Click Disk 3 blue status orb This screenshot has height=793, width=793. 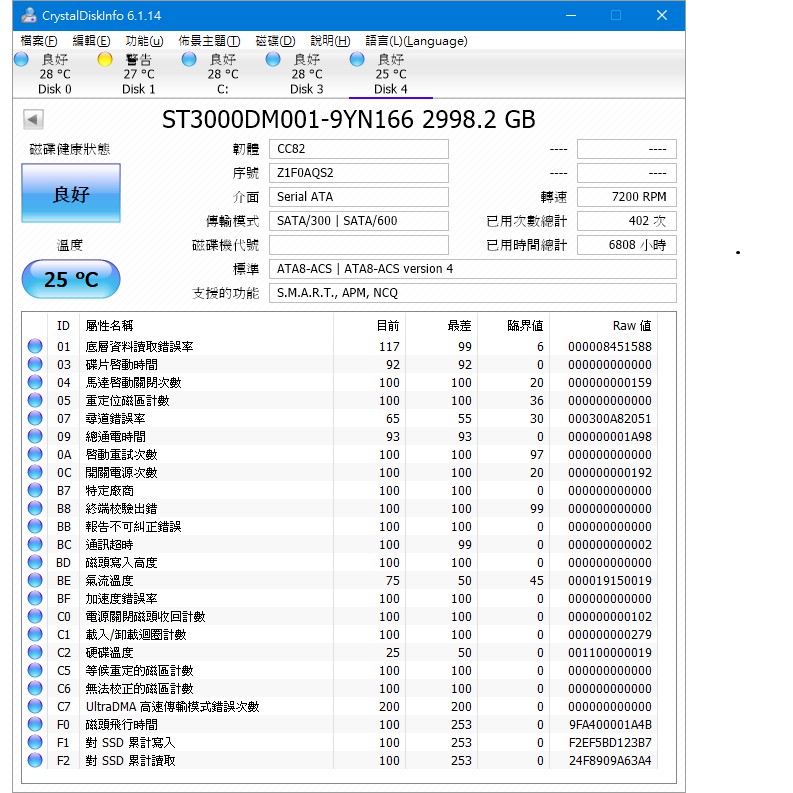pos(273,59)
